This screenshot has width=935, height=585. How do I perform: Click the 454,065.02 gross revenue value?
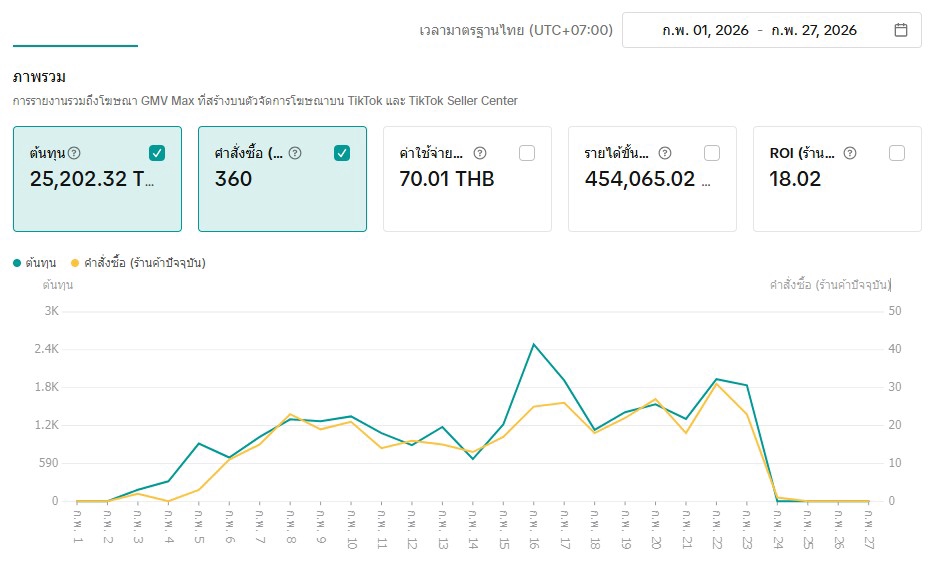[640, 180]
